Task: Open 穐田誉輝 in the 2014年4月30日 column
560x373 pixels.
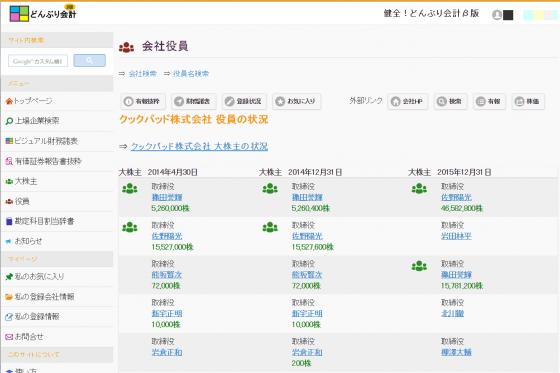Action: click(x=167, y=197)
